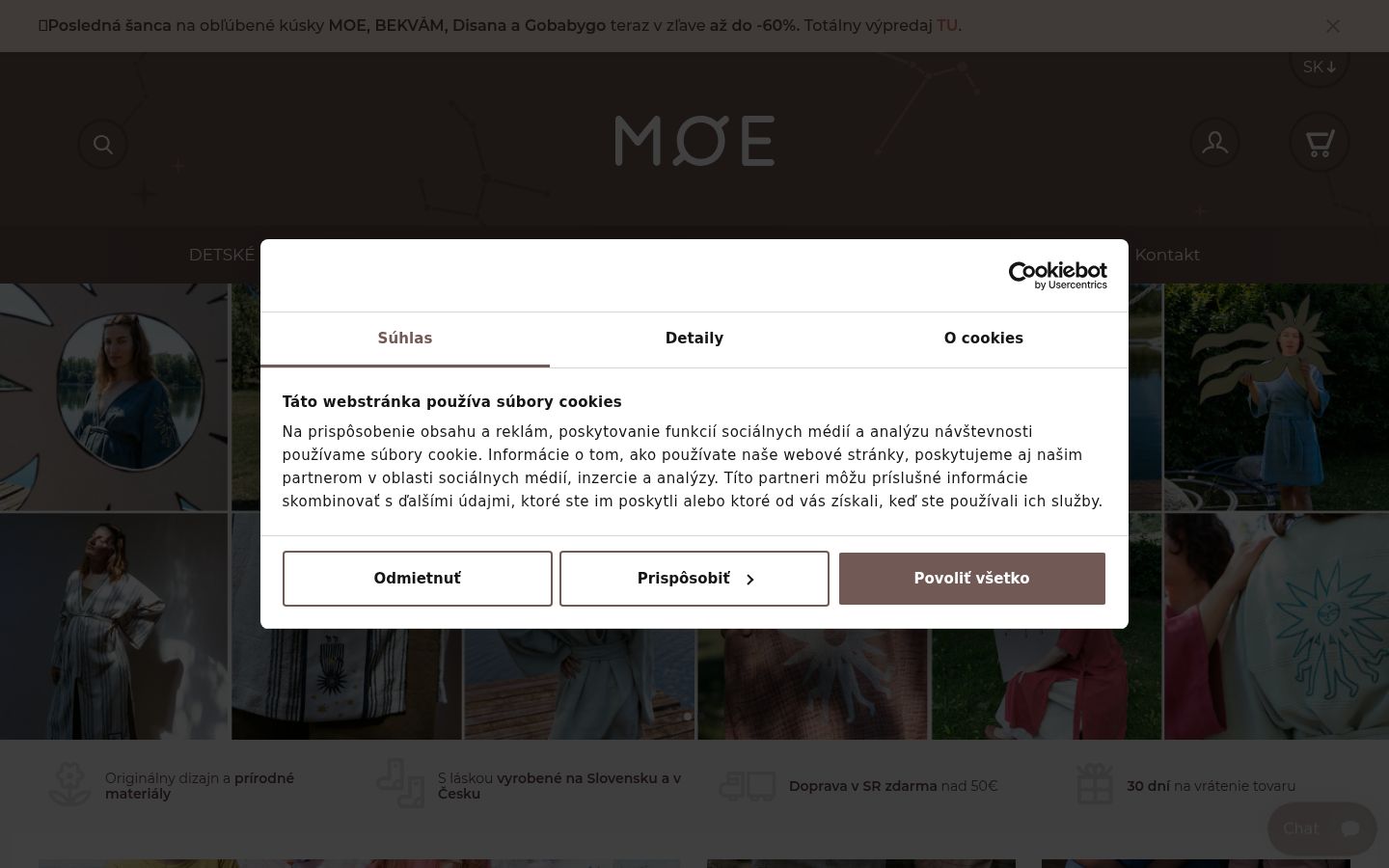
Task: Click the MOE logo
Action: pos(694,141)
